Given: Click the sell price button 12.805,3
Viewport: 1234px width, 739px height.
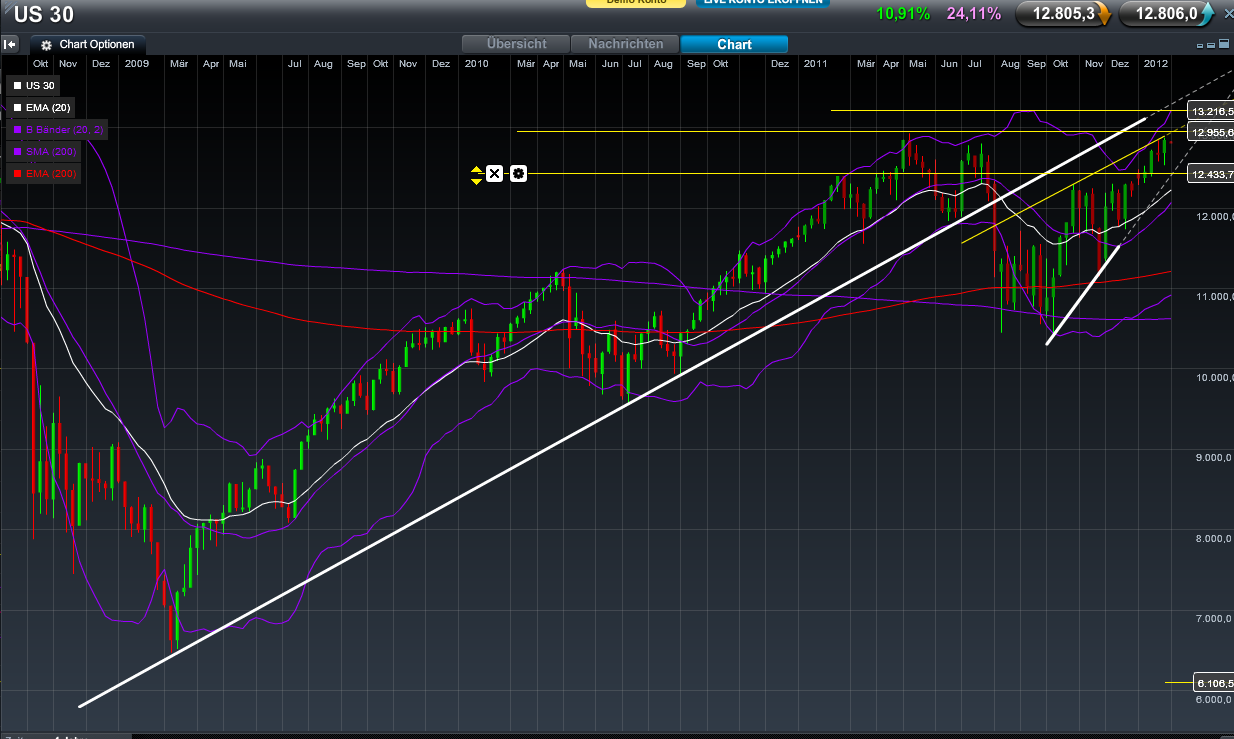Looking at the screenshot, I should coord(1064,14).
